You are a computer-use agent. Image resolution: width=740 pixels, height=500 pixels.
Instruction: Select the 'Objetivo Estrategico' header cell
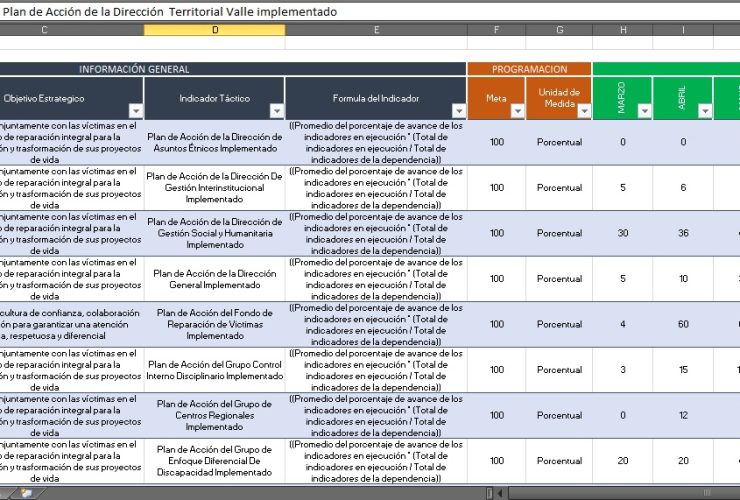coord(72,98)
